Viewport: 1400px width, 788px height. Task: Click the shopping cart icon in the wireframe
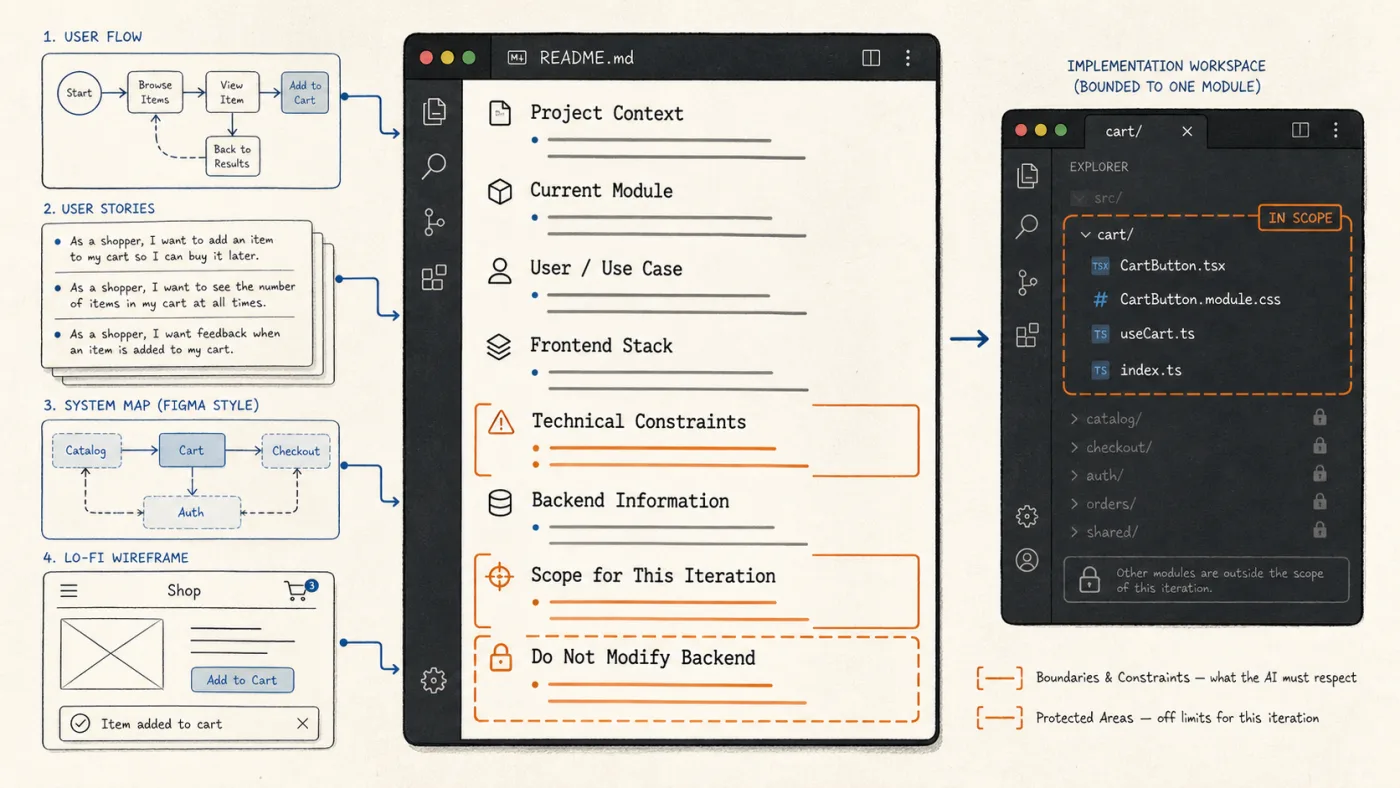pos(299,591)
